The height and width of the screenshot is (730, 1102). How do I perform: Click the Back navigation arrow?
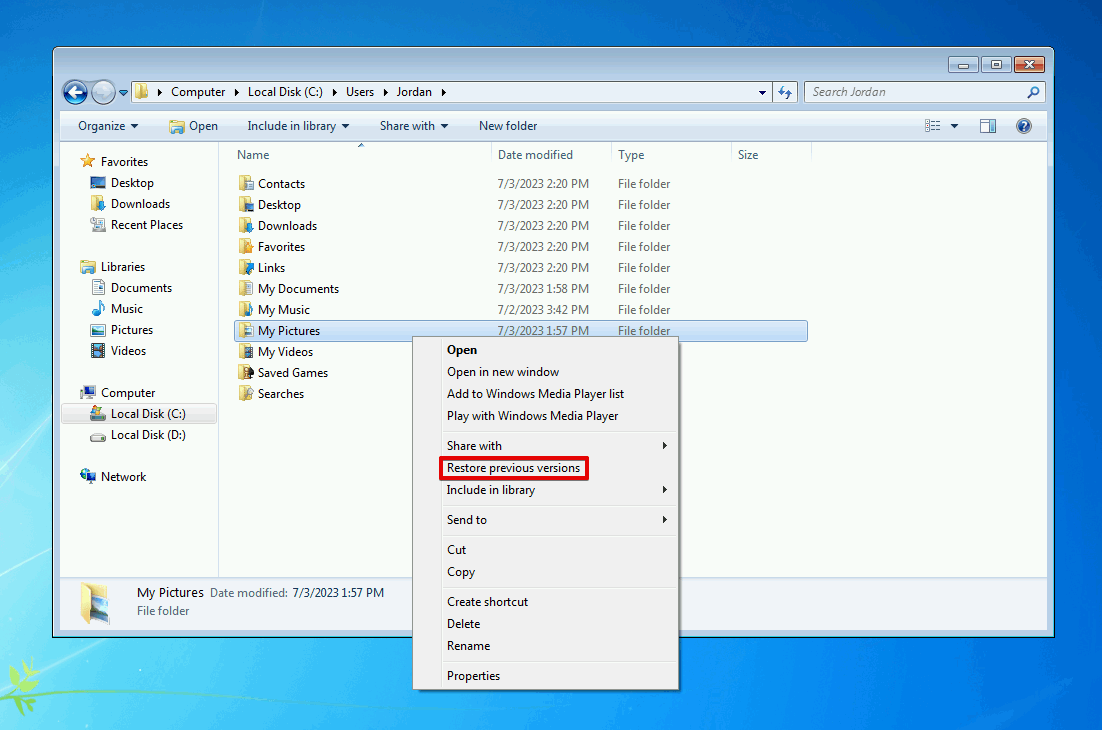point(75,92)
